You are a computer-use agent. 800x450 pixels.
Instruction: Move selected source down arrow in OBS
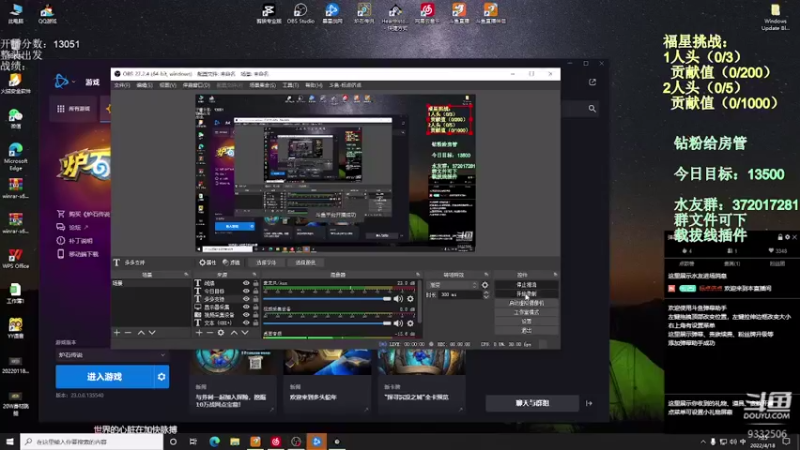245,333
